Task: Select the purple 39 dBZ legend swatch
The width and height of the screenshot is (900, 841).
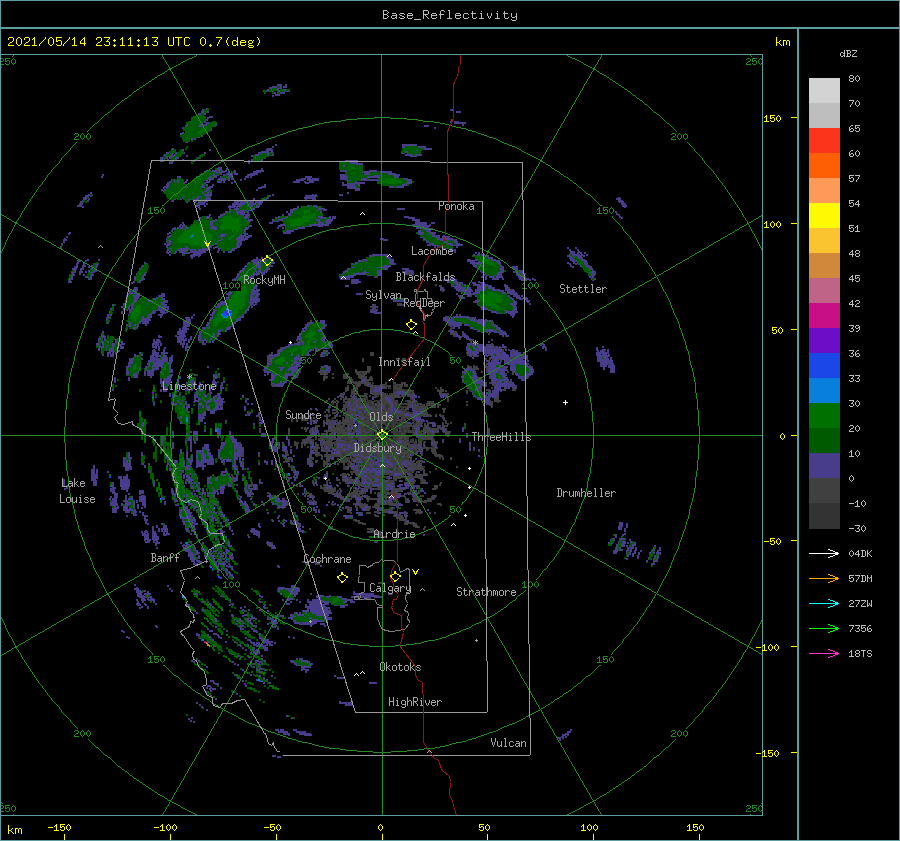Action: pos(824,341)
